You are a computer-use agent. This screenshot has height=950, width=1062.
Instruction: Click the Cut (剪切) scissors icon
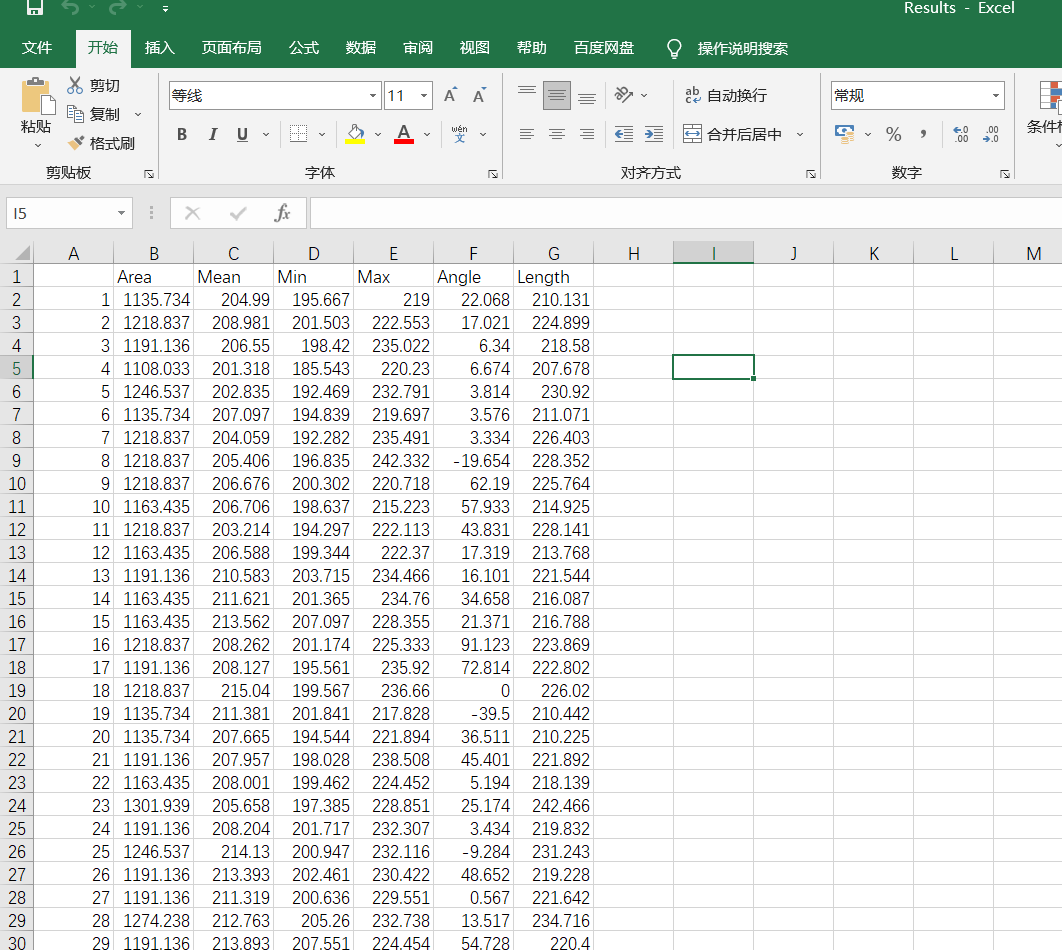click(x=75, y=85)
